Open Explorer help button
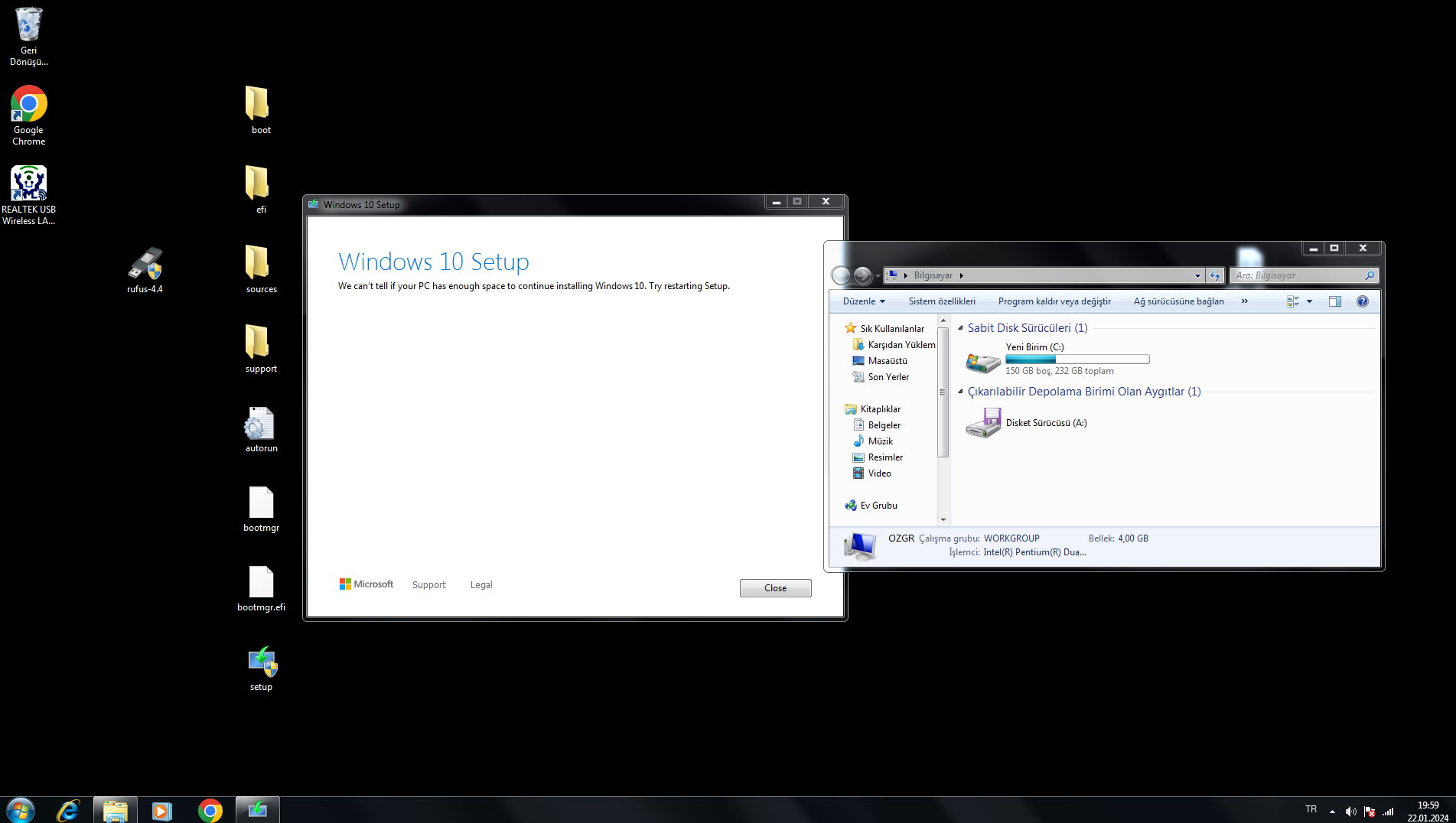Viewport: 1456px width, 823px height. coord(1363,301)
